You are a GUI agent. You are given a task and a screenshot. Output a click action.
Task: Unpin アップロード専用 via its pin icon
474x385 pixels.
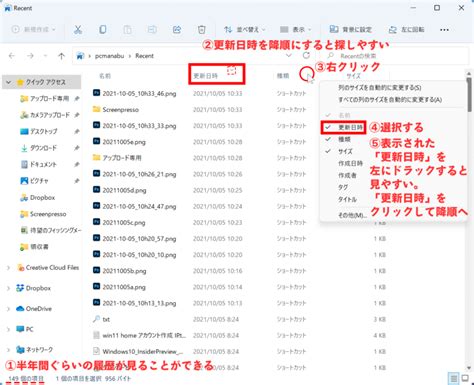(77, 99)
